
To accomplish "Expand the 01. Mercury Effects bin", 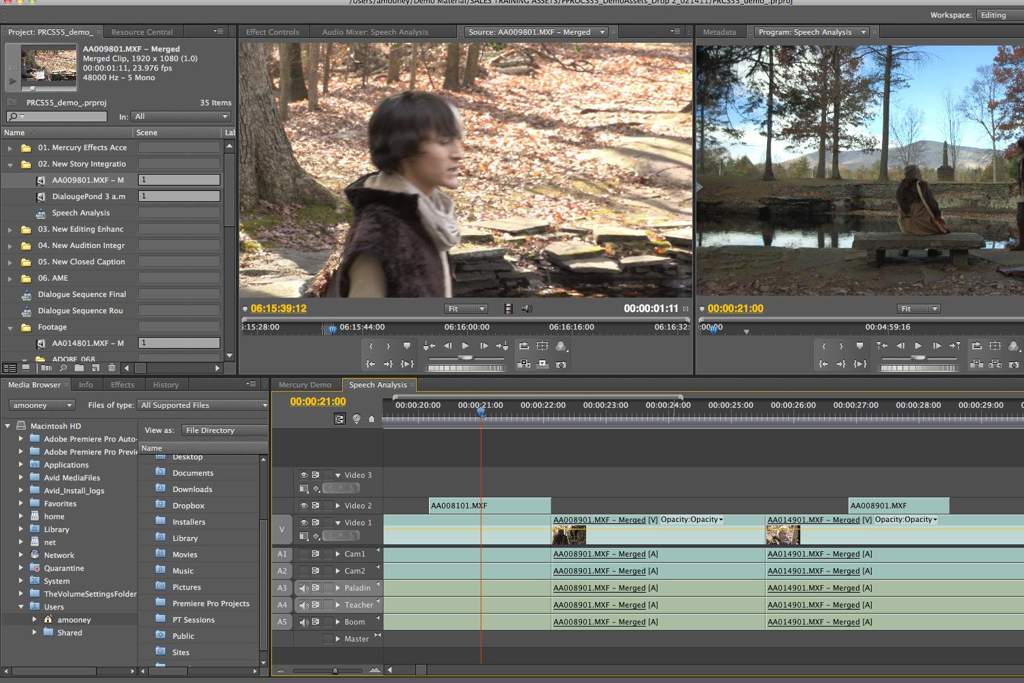I will click(x=10, y=148).
